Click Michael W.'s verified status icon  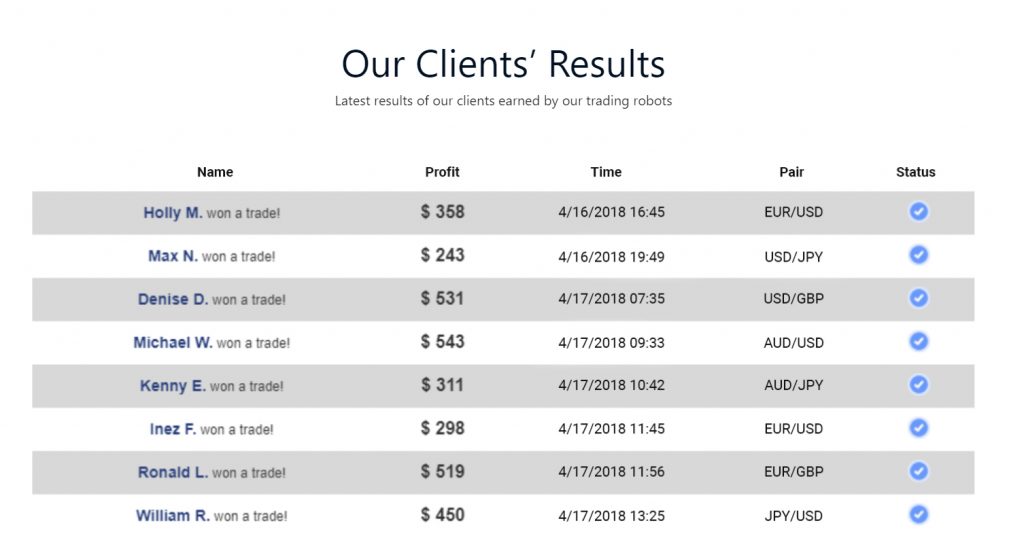click(918, 341)
